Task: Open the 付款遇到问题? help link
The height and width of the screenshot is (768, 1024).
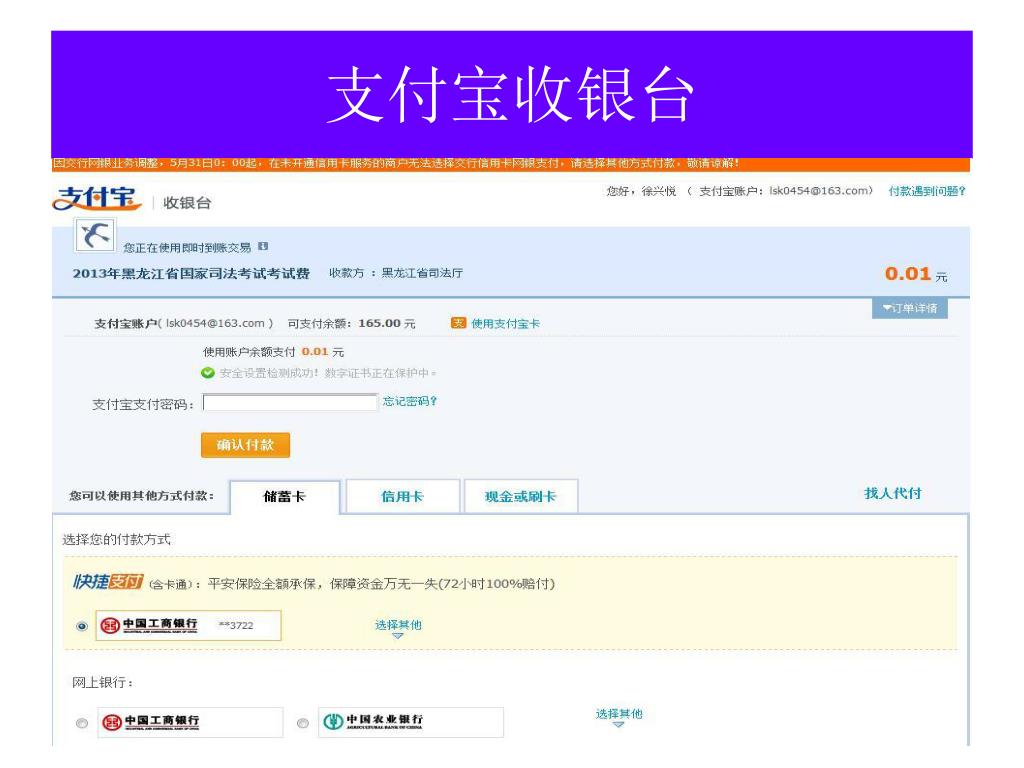Action: pyautogui.click(x=927, y=191)
